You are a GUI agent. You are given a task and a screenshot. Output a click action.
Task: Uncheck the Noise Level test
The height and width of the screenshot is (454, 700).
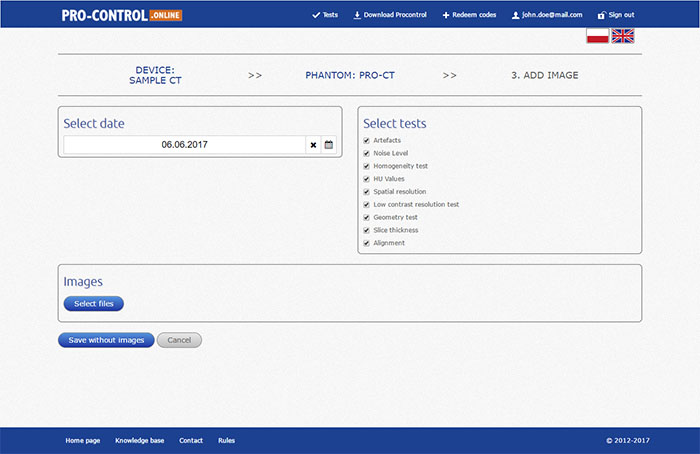pyautogui.click(x=367, y=154)
